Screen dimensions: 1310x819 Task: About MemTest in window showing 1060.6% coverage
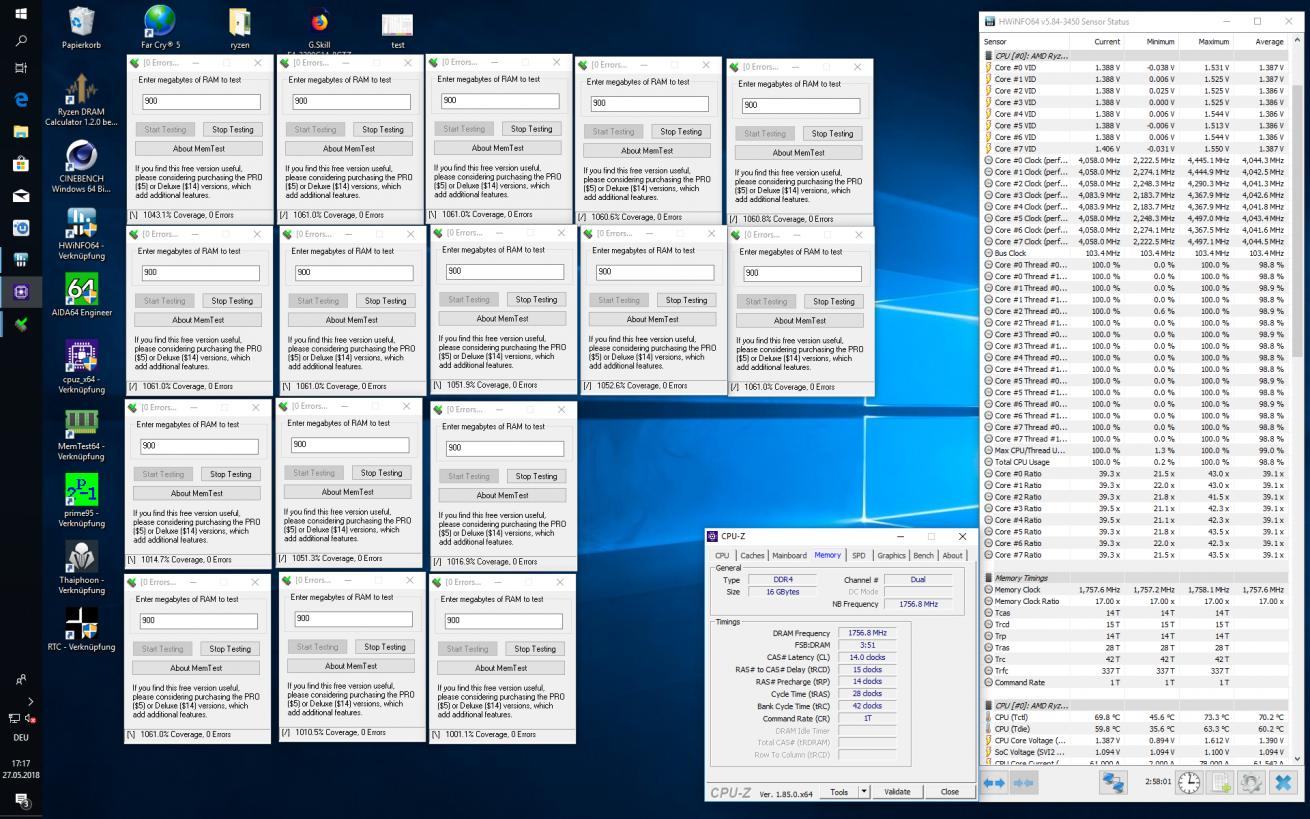(x=647, y=151)
